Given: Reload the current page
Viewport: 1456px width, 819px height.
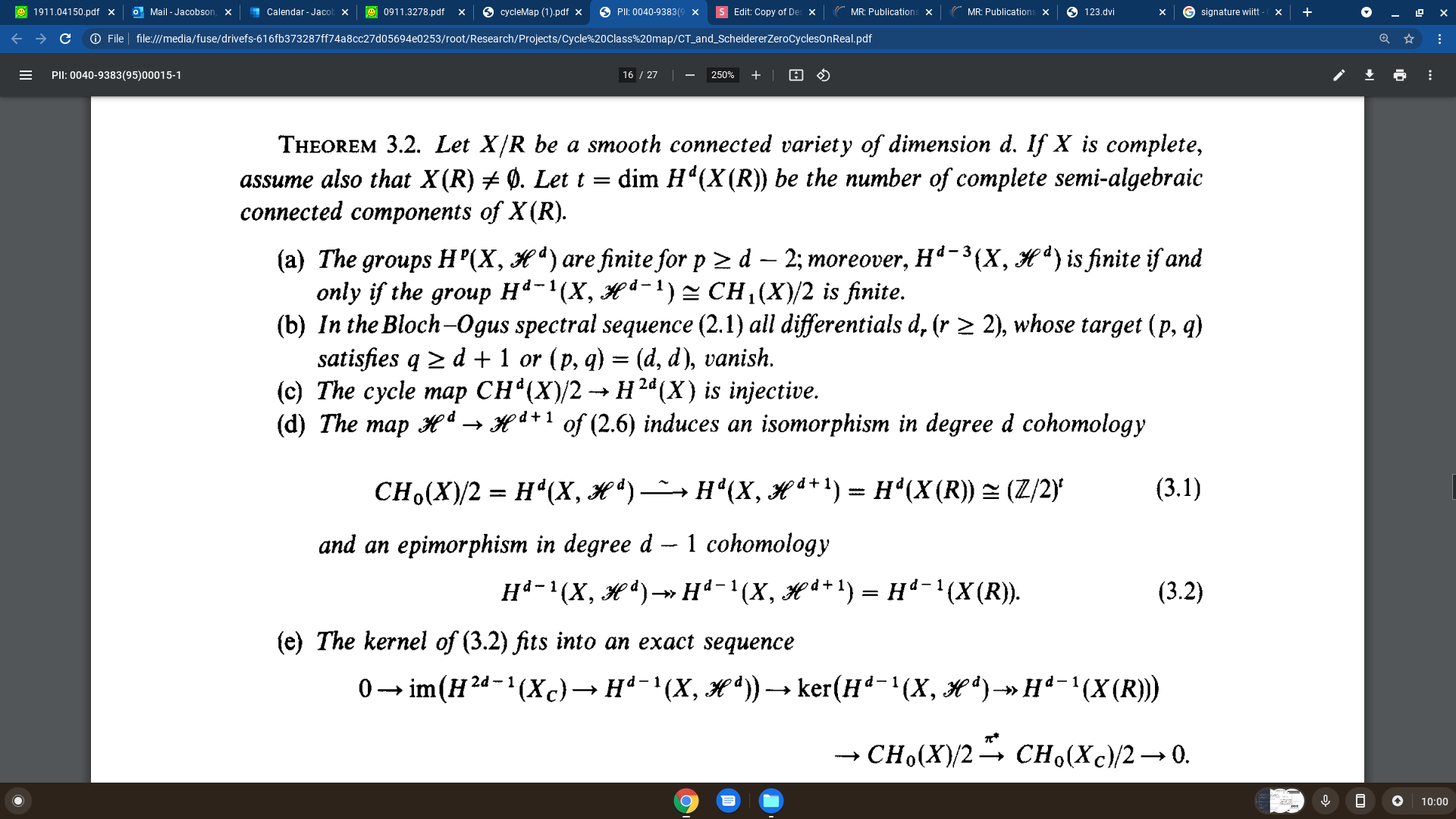Looking at the screenshot, I should (65, 39).
